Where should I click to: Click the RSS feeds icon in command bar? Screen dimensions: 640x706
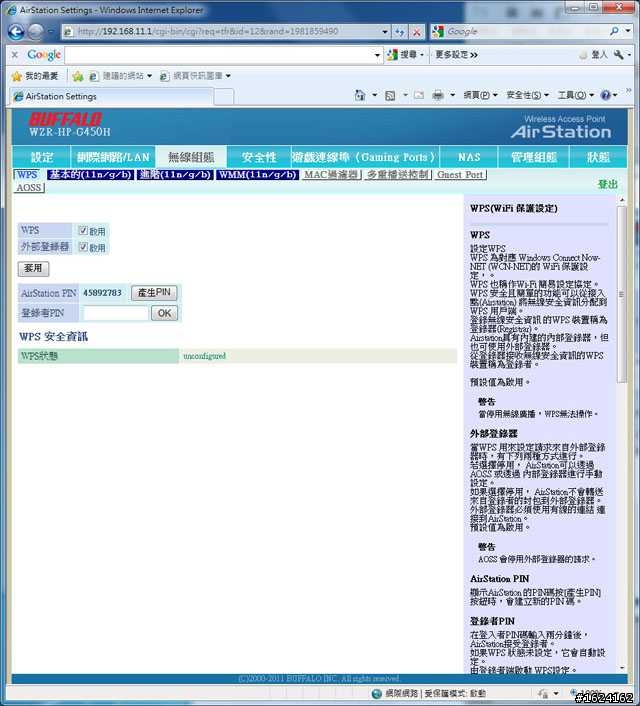390,95
